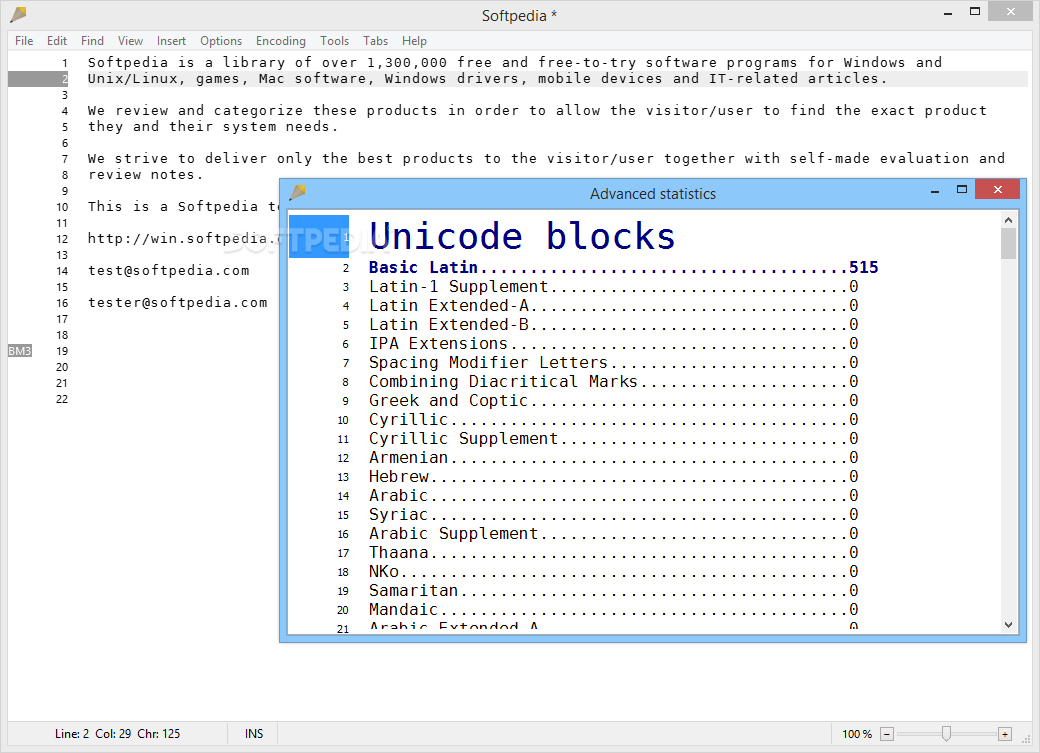This screenshot has height=753, width=1040.
Task: Click the zoom slider handle
Action: pos(946,733)
